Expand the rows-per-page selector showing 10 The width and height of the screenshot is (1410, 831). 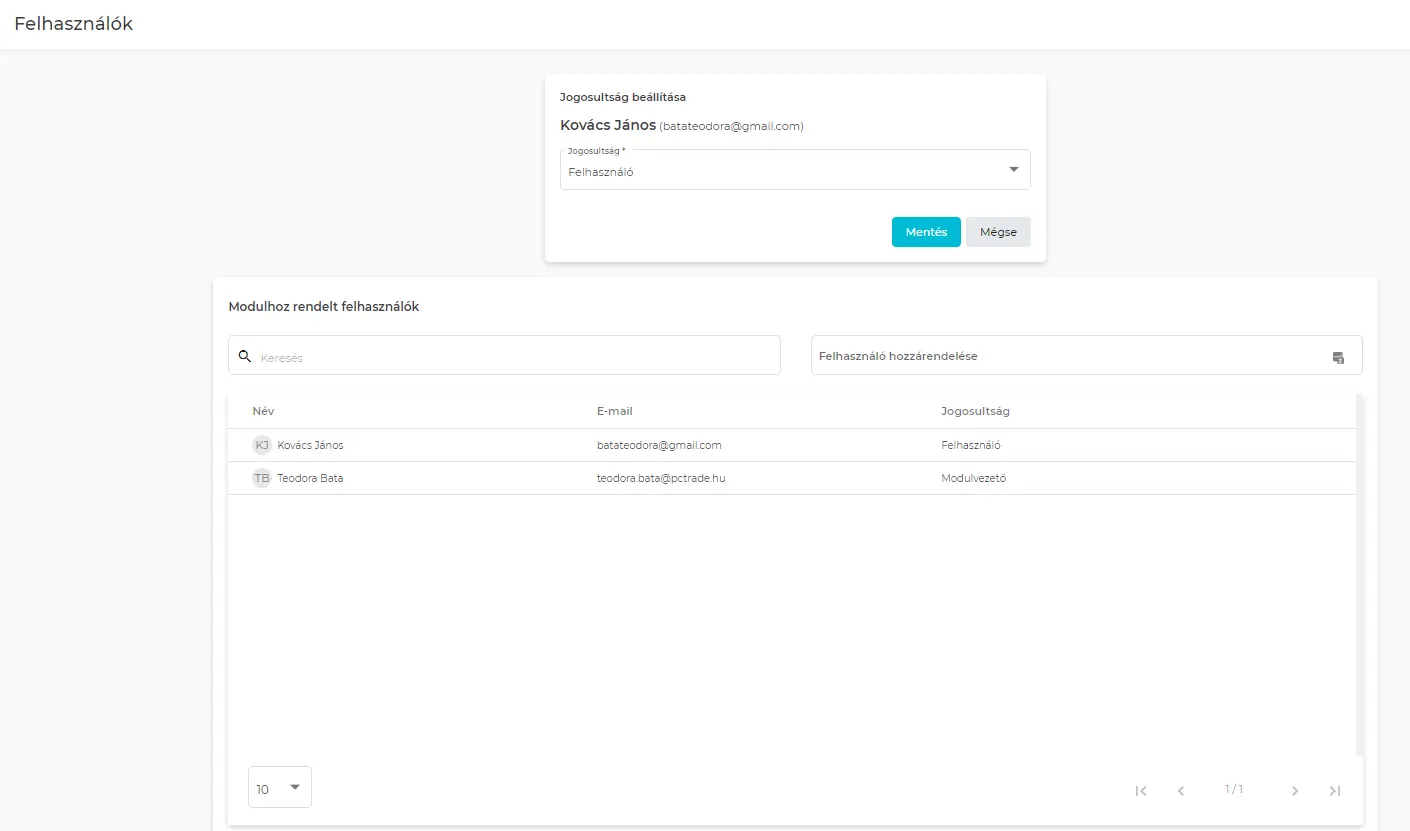280,788
